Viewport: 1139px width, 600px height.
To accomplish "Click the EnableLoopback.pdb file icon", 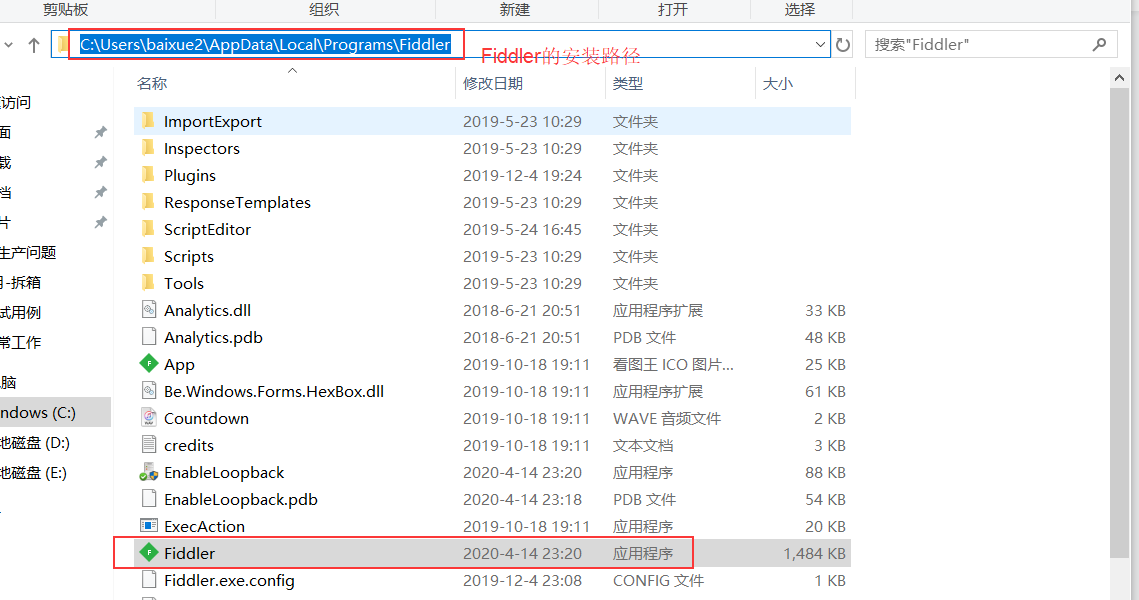I will click(149, 498).
